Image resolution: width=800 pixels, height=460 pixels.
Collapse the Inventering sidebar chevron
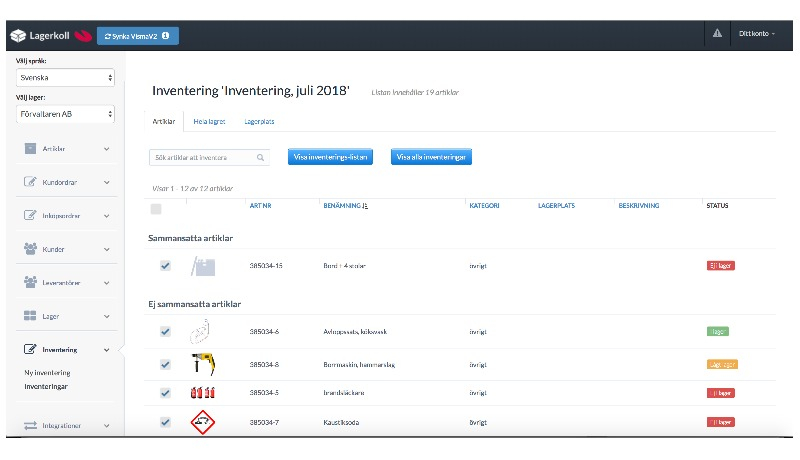107,350
